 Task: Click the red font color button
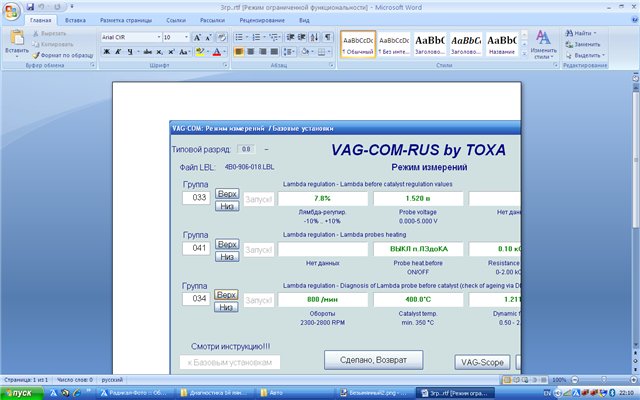click(217, 52)
